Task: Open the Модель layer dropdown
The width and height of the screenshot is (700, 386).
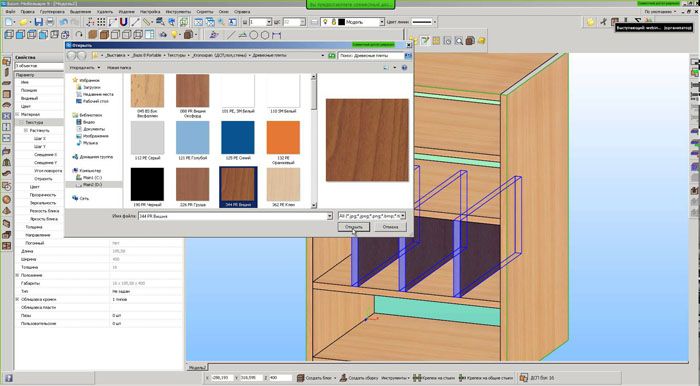Action: (x=382, y=22)
